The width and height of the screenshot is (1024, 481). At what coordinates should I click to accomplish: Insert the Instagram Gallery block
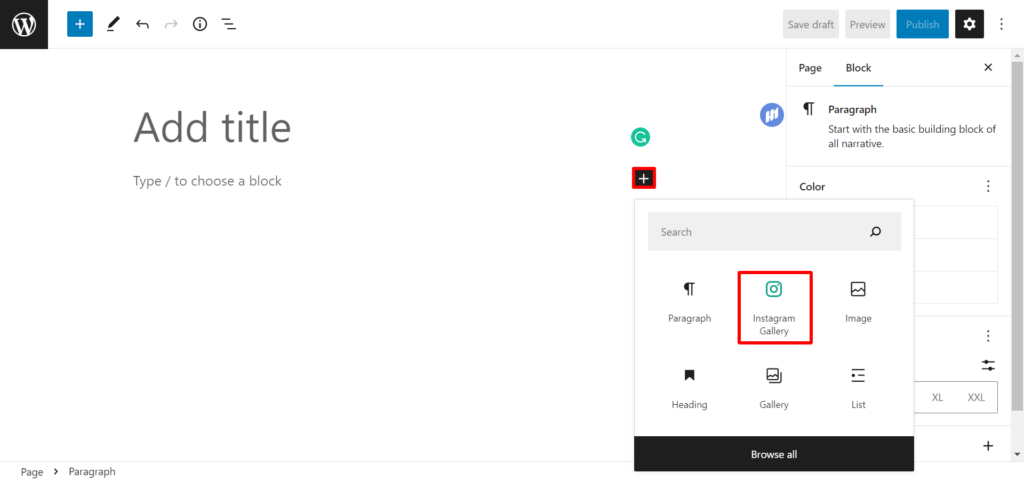tap(774, 307)
